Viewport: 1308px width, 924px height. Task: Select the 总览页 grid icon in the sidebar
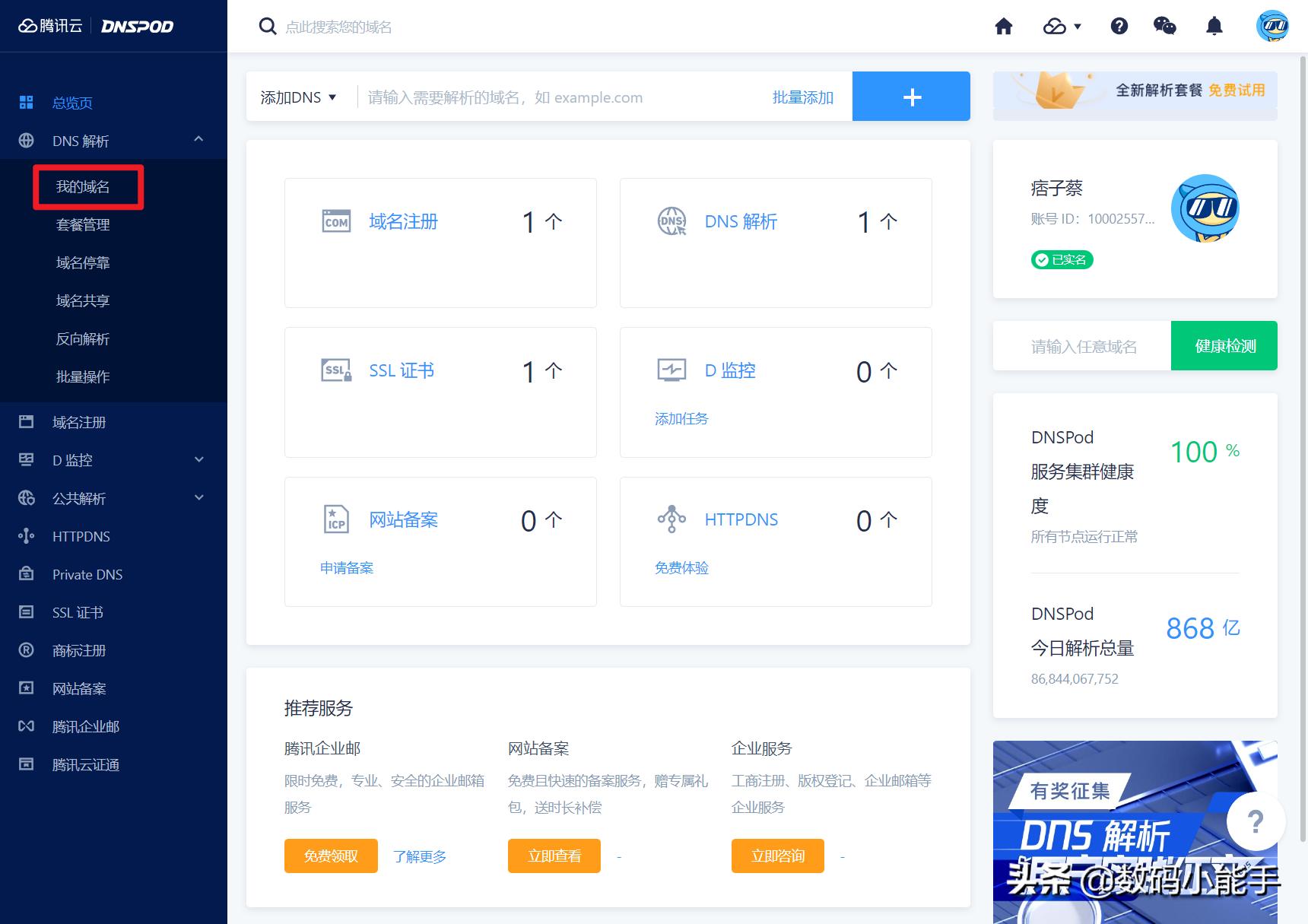(26, 102)
